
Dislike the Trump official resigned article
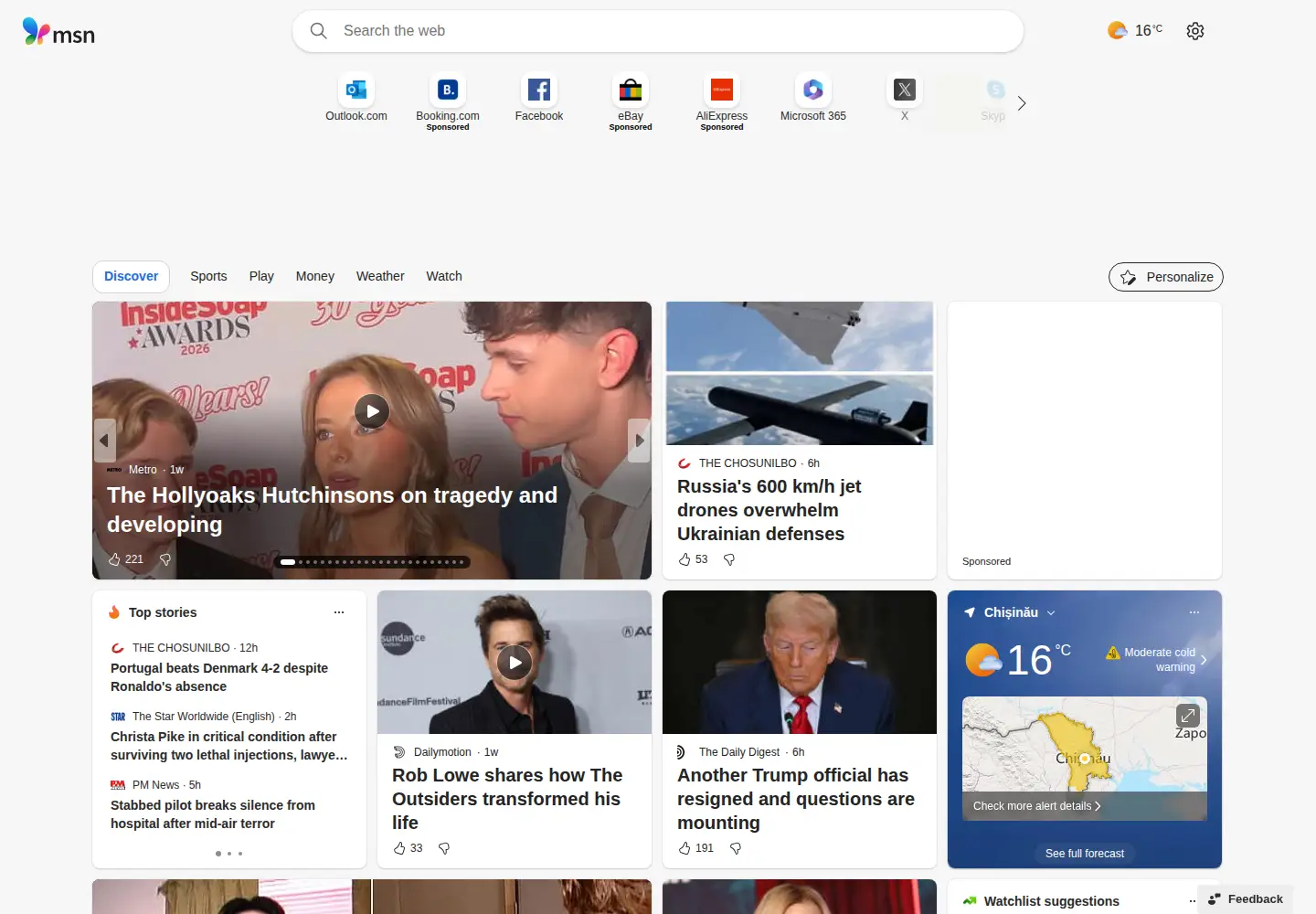pos(736,848)
